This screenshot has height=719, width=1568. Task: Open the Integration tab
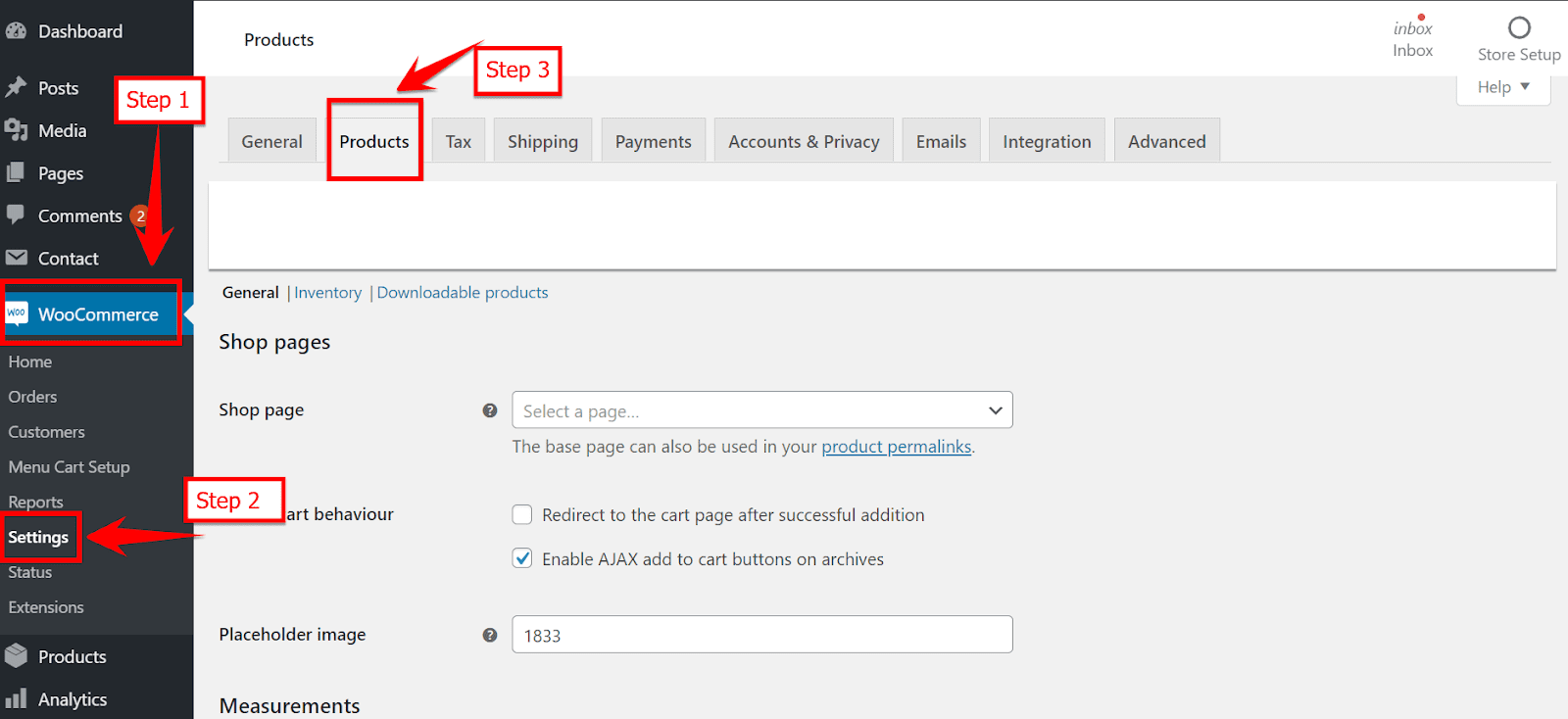tap(1047, 141)
